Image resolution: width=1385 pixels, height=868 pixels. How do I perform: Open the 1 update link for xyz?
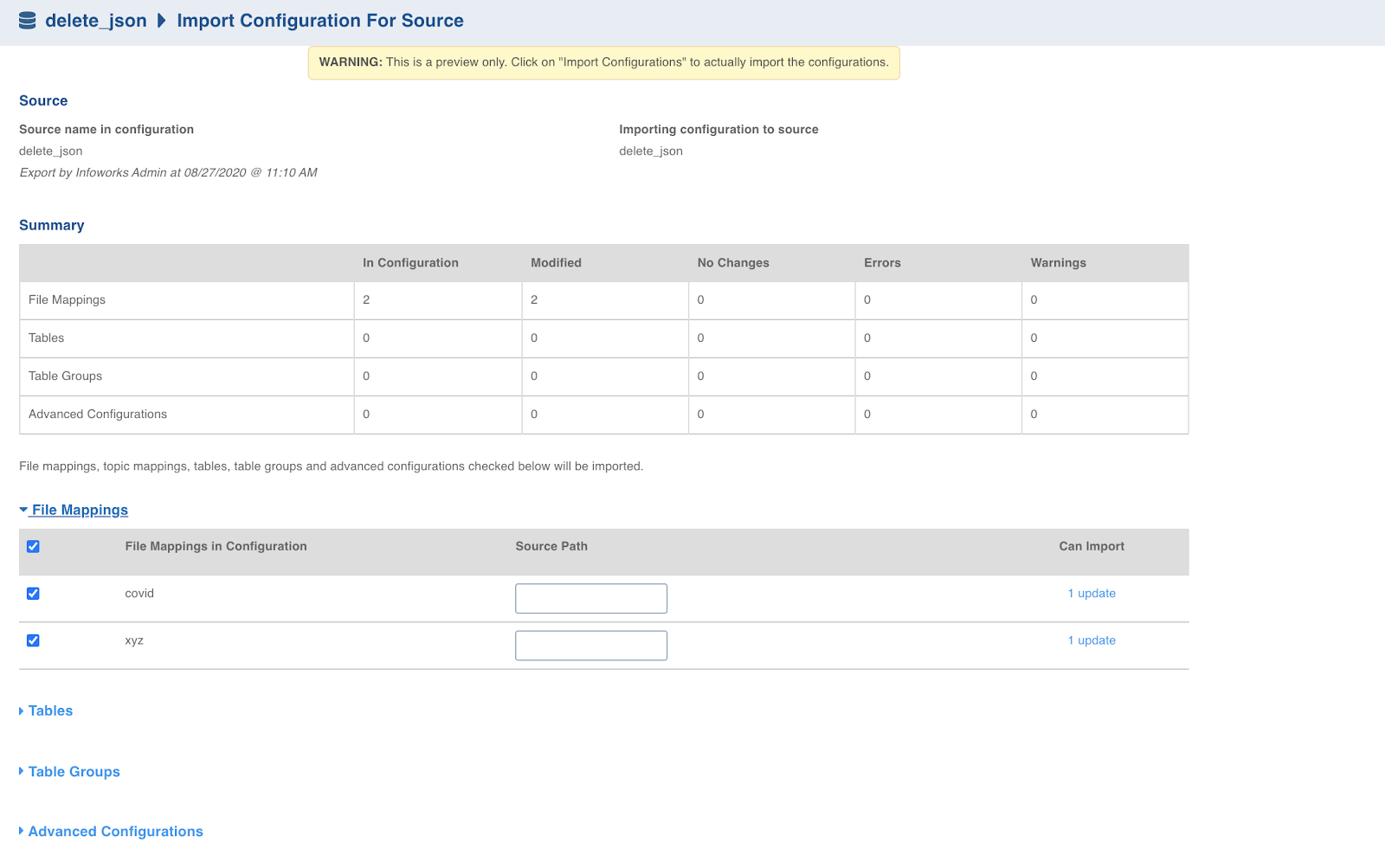[x=1092, y=640]
